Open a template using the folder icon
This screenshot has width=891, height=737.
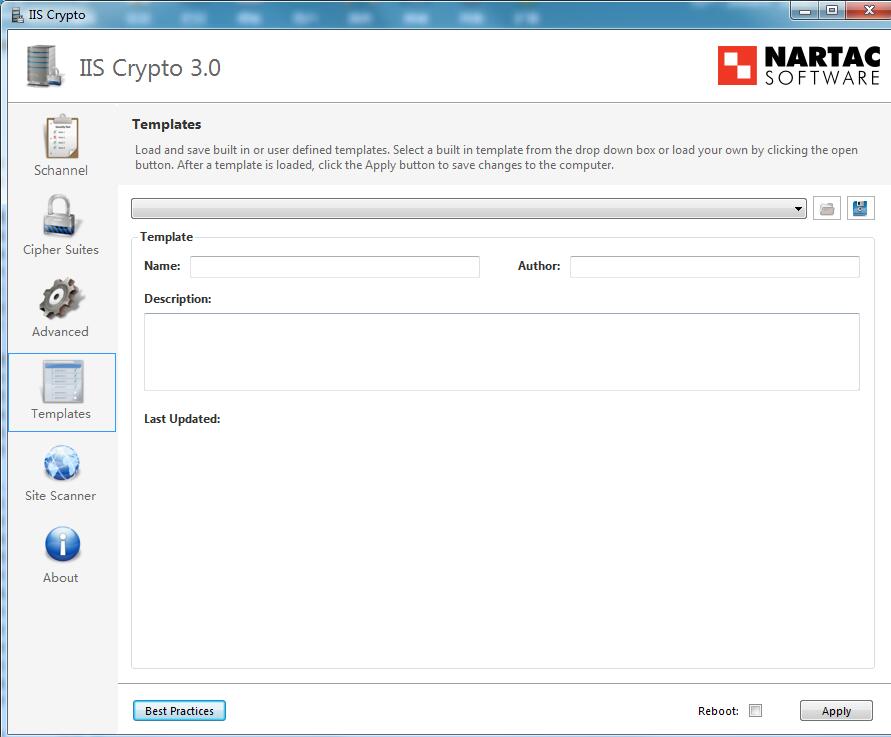click(827, 208)
